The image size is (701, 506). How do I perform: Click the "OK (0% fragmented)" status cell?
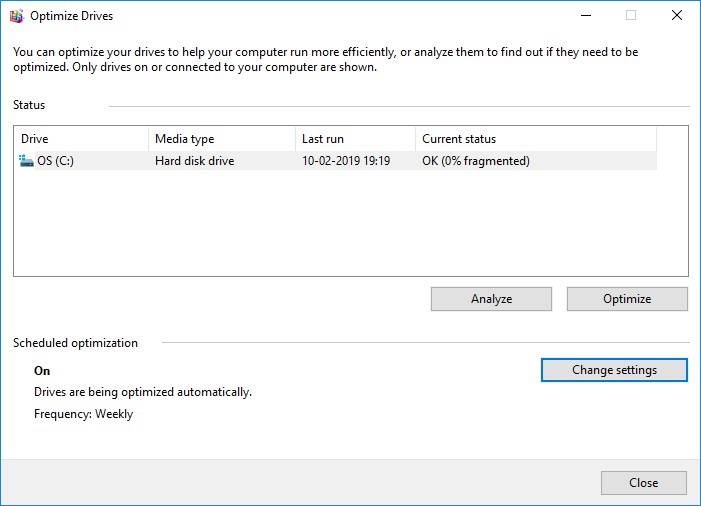(x=476, y=161)
